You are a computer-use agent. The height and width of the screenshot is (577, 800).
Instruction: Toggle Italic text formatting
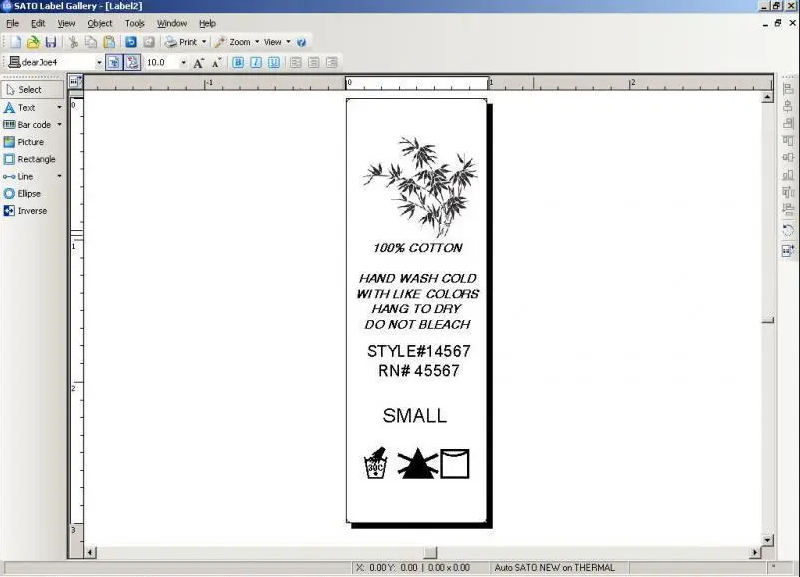[256, 62]
